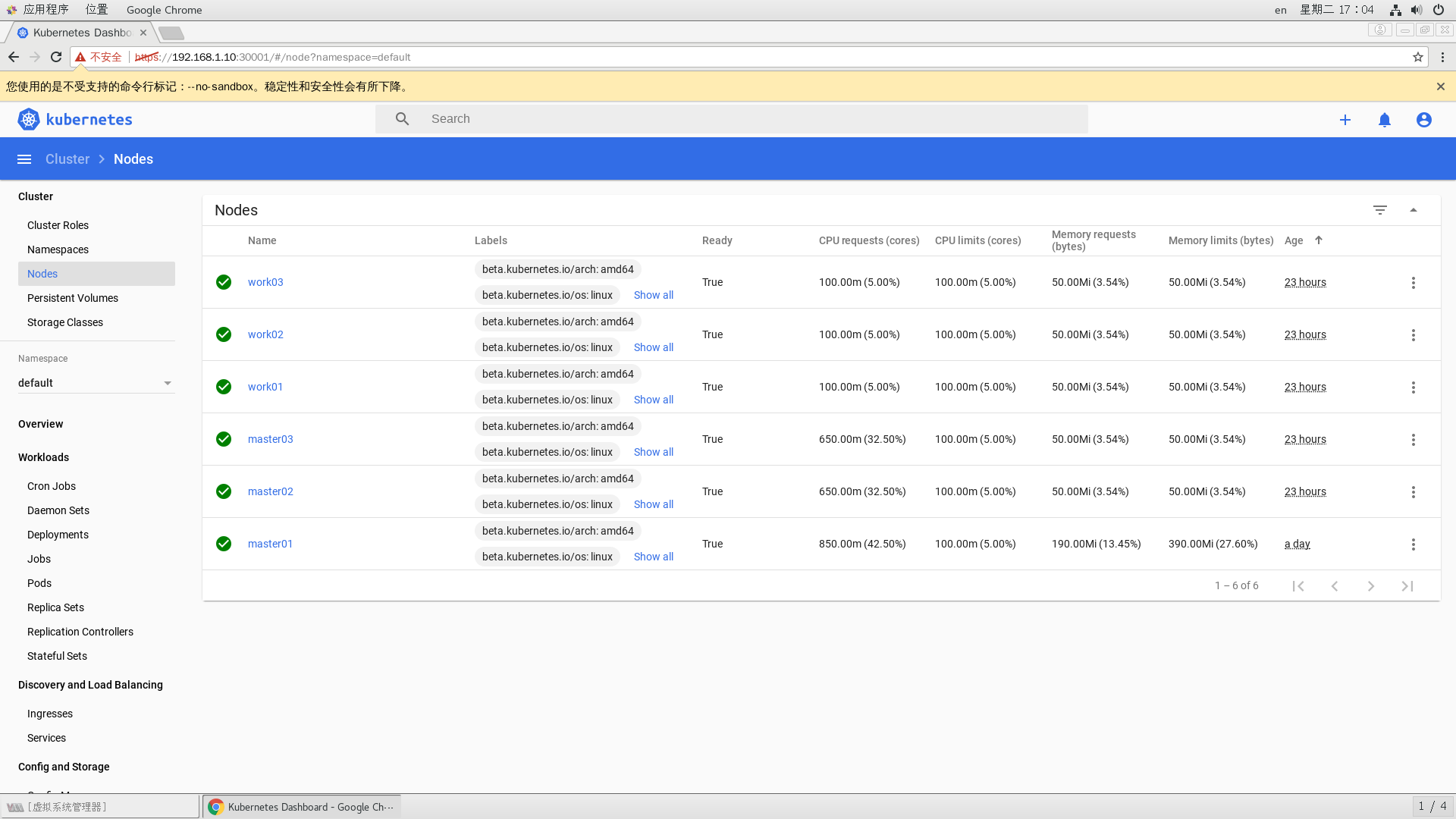Show all labels for work02

[653, 347]
